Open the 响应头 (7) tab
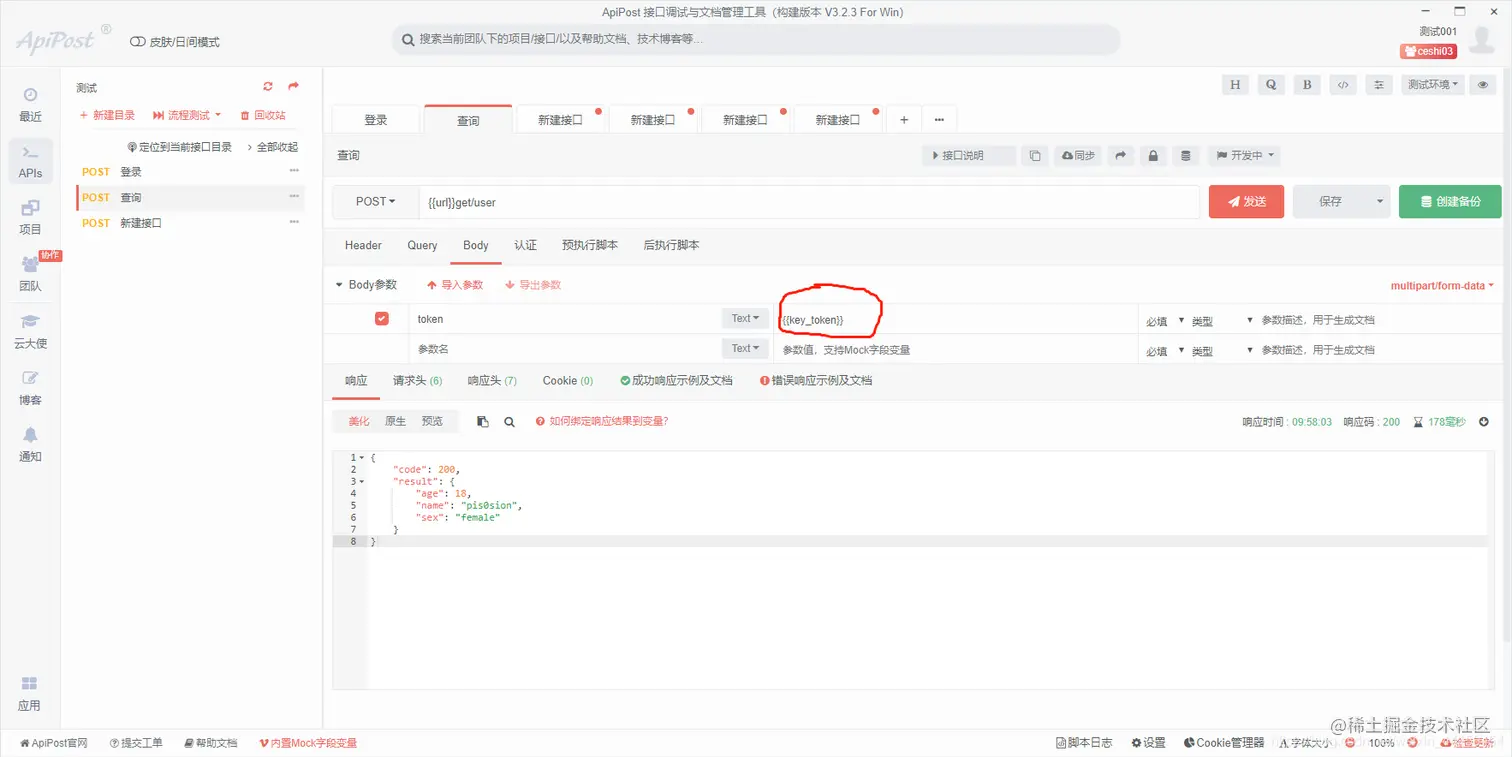The height and width of the screenshot is (757, 1512). (492, 381)
